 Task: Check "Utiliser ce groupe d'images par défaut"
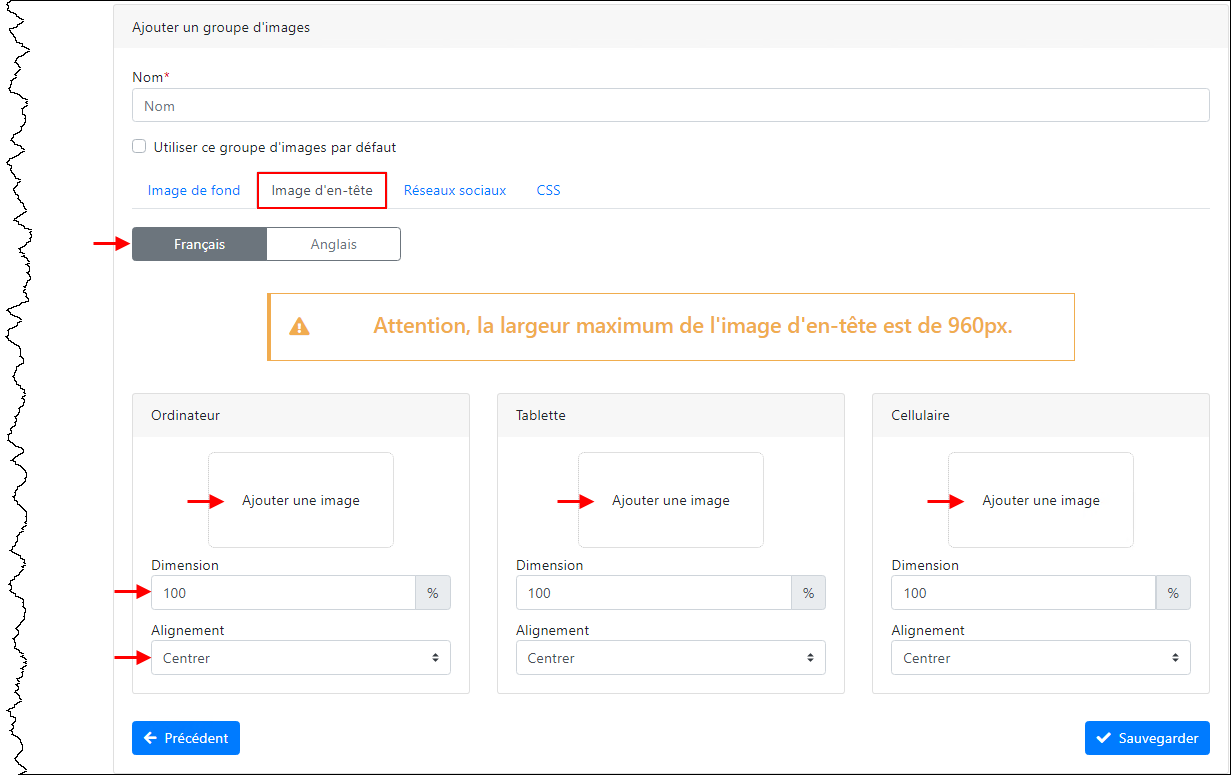pyautogui.click(x=139, y=146)
